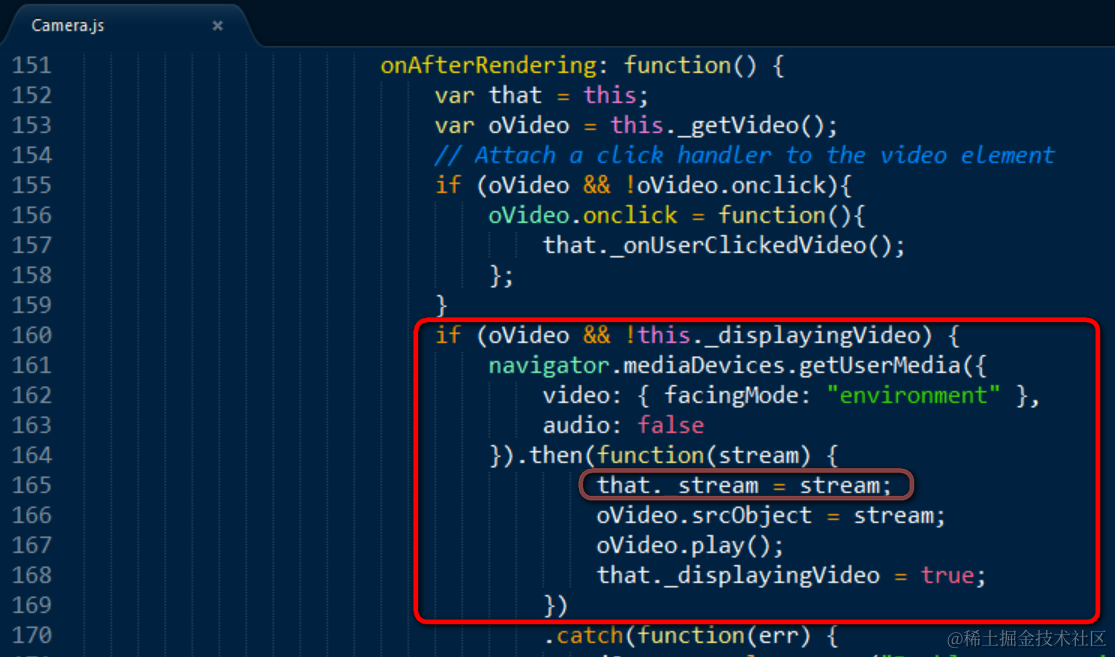This screenshot has height=657, width=1115.
Task: Click 'that. stream = stream;' statement
Action: pyautogui.click(x=744, y=486)
